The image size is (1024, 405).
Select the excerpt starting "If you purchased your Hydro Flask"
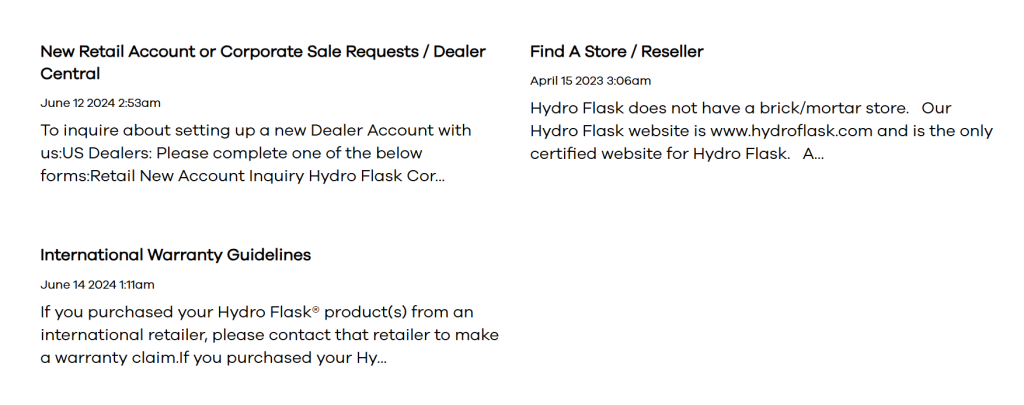(268, 335)
